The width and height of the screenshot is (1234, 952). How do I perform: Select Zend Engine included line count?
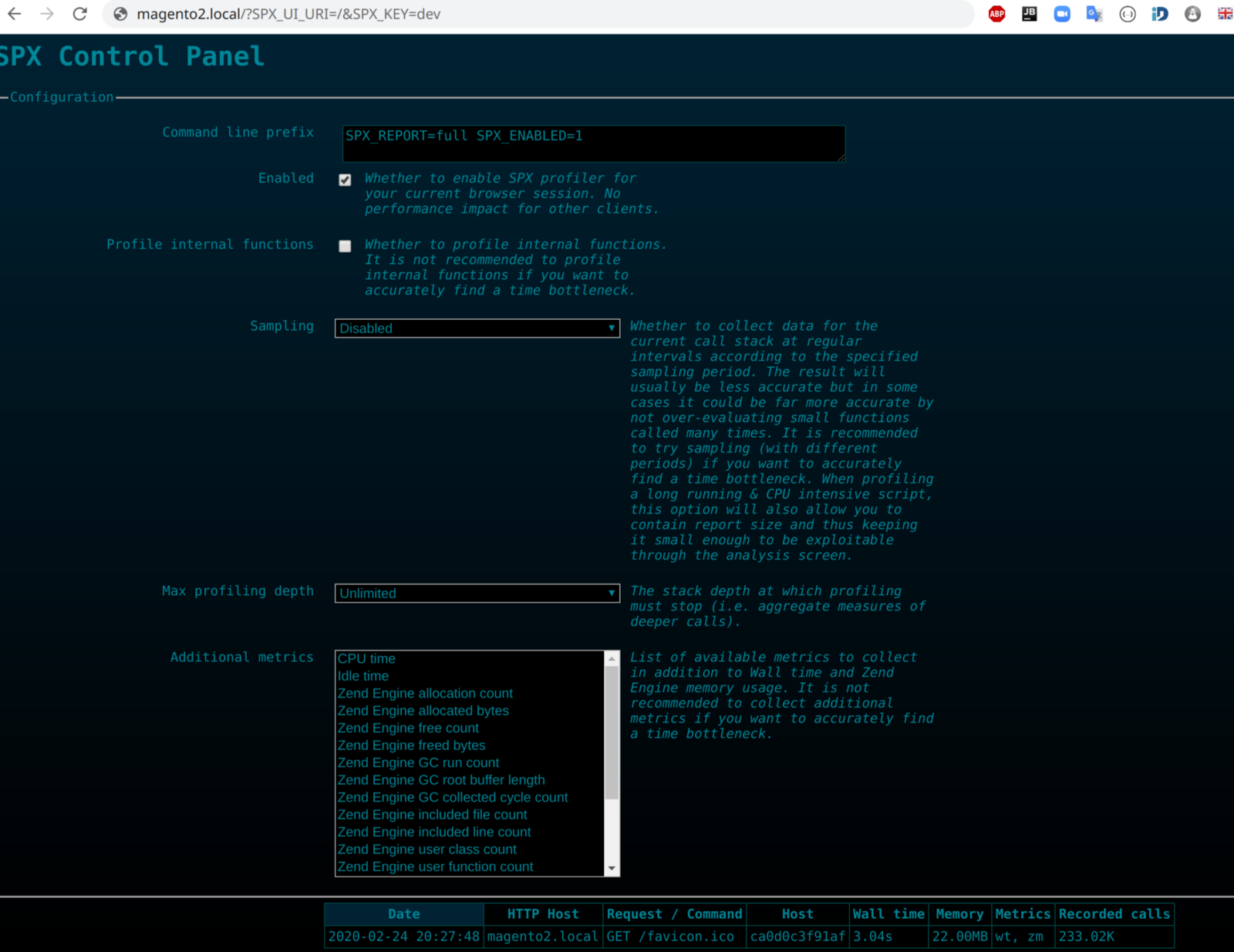point(470,832)
